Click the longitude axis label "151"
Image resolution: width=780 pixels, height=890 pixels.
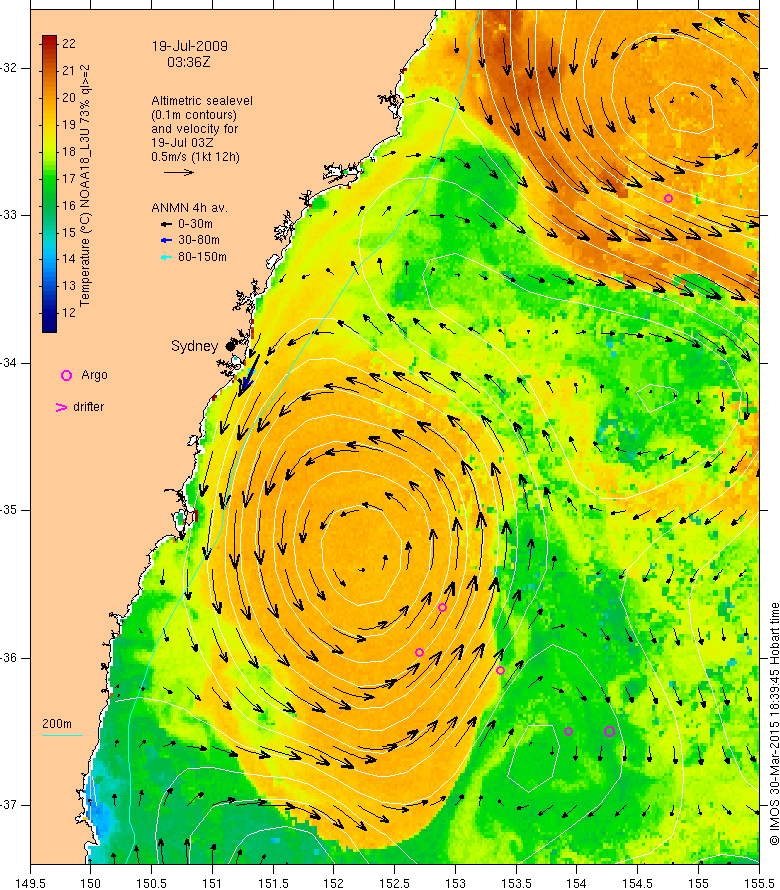coord(212,884)
